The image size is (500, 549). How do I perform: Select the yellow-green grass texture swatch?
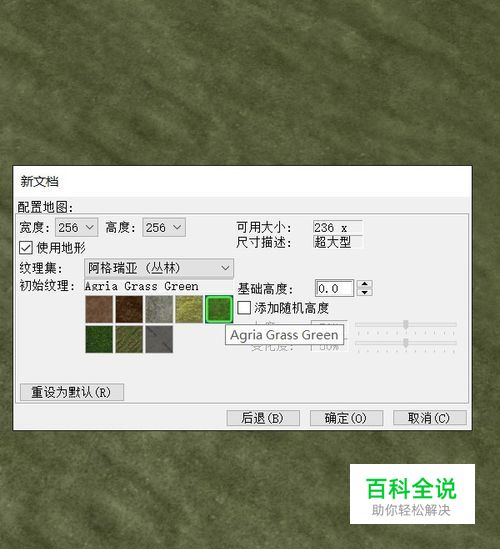pos(189,309)
